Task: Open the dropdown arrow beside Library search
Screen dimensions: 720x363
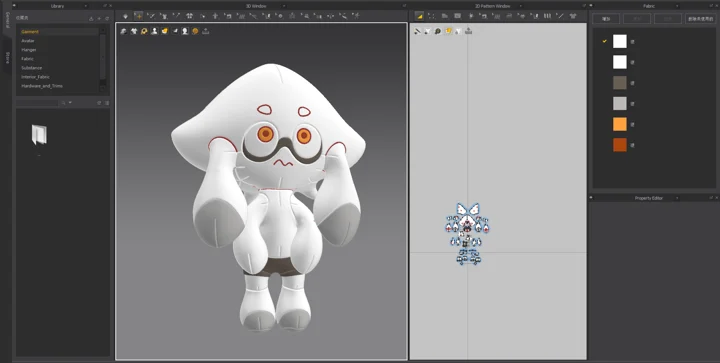Action: pos(70,103)
